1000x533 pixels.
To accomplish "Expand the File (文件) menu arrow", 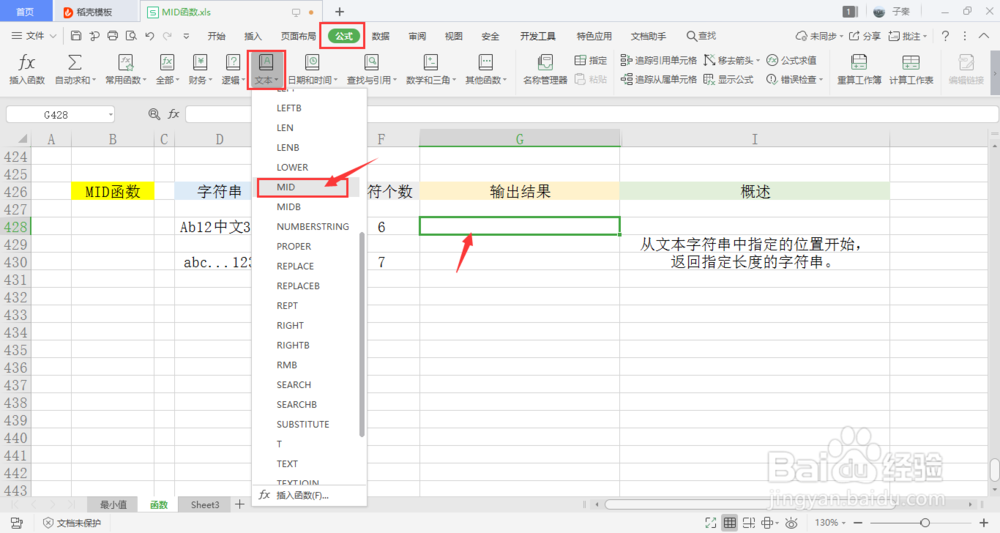I will 54,36.
